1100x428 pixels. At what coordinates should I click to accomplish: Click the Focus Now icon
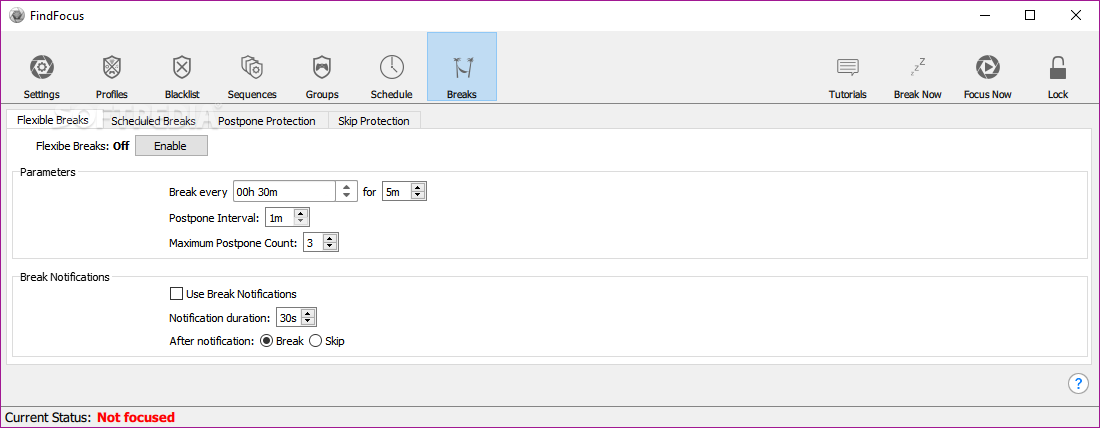(988, 76)
